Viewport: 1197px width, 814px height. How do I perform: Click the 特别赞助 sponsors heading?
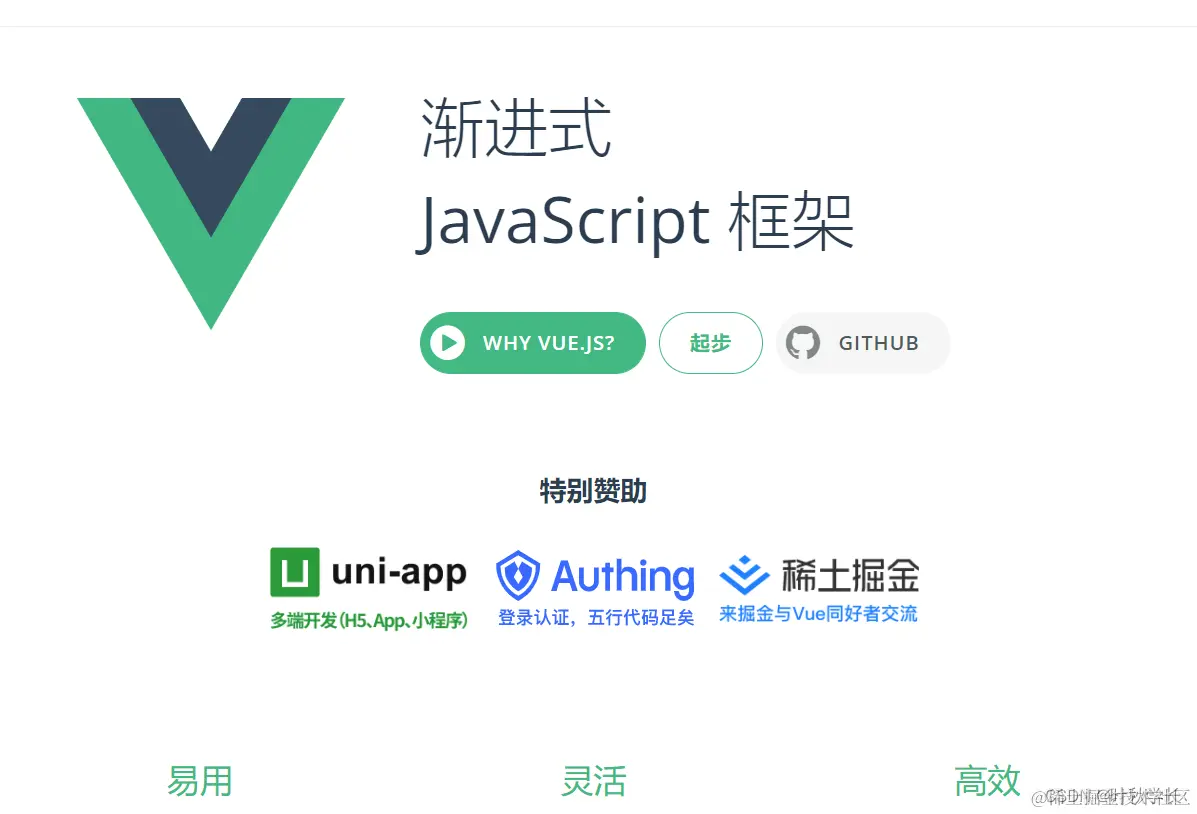pyautogui.click(x=593, y=490)
